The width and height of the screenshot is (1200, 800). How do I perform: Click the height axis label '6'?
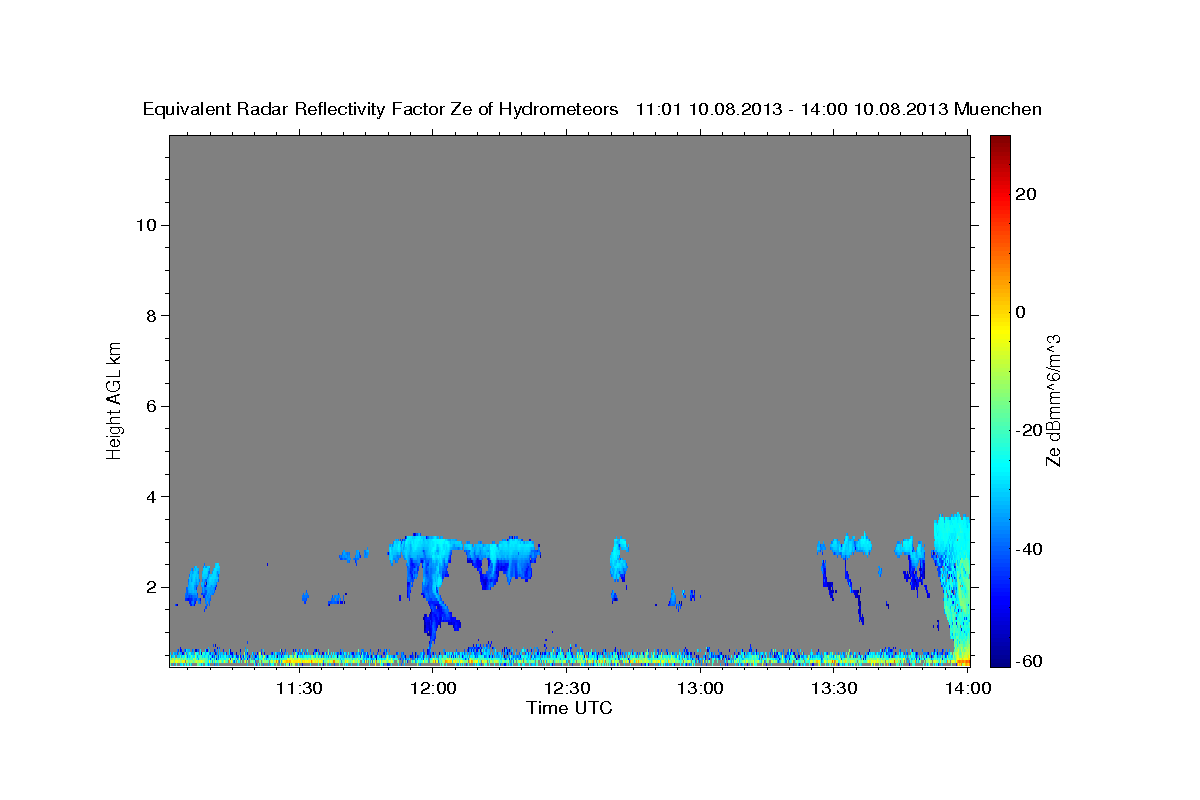click(151, 406)
